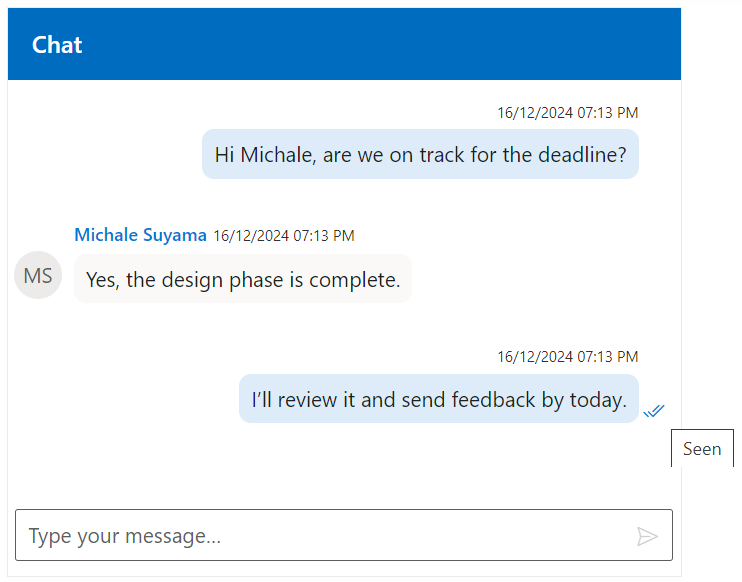Image resolution: width=742 pixels, height=582 pixels.
Task: Click the Seen tooltip label
Action: point(702,449)
